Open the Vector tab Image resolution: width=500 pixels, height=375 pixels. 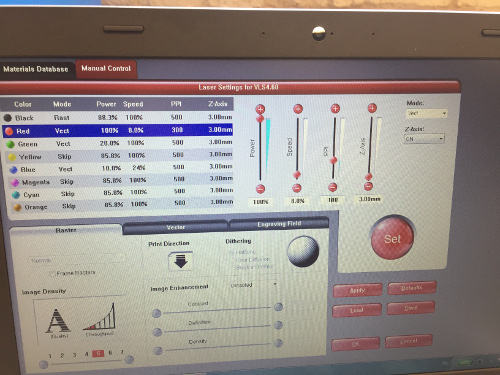[x=175, y=227]
